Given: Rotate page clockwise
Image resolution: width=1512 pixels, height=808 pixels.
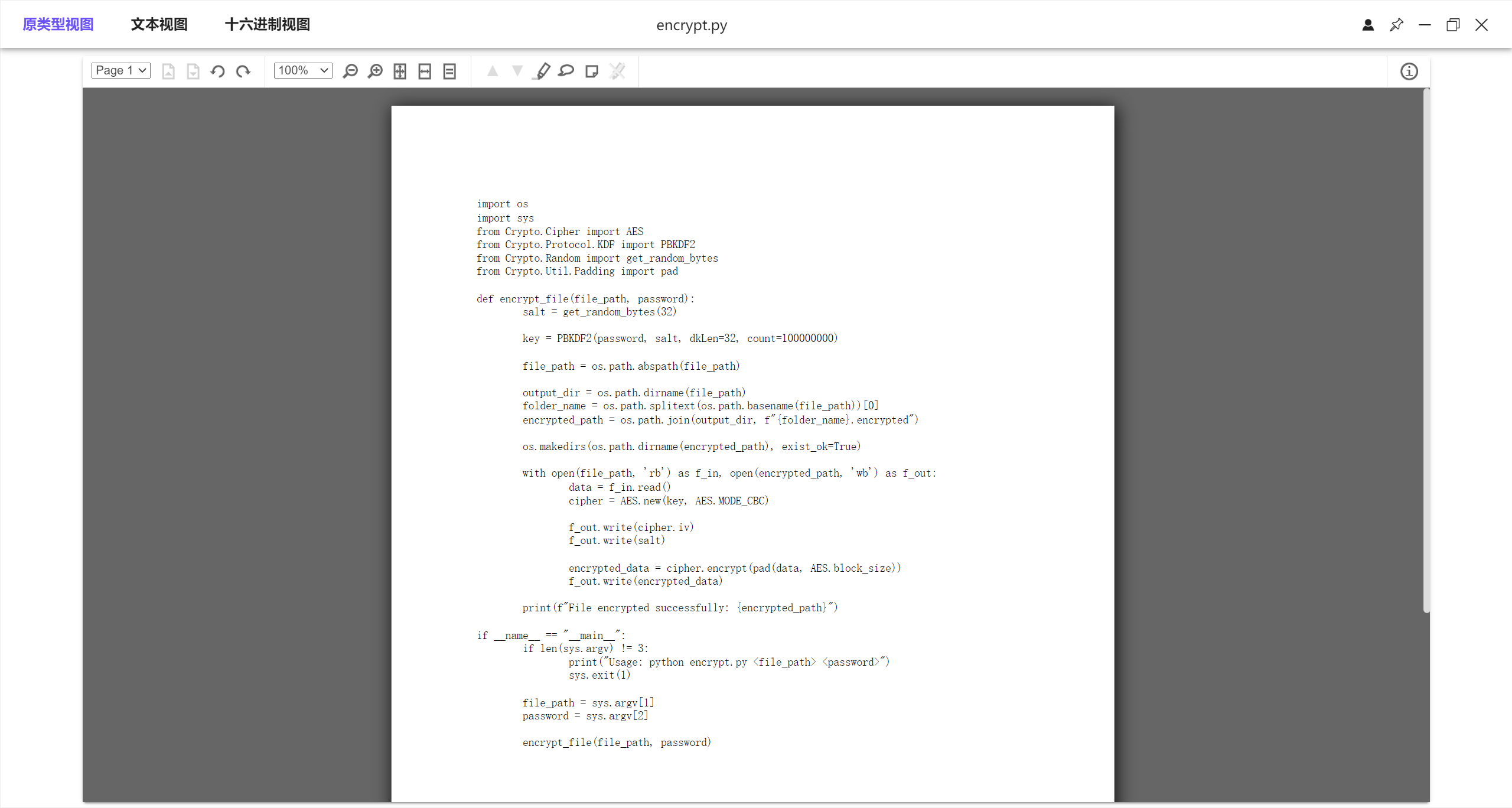Looking at the screenshot, I should (x=243, y=71).
